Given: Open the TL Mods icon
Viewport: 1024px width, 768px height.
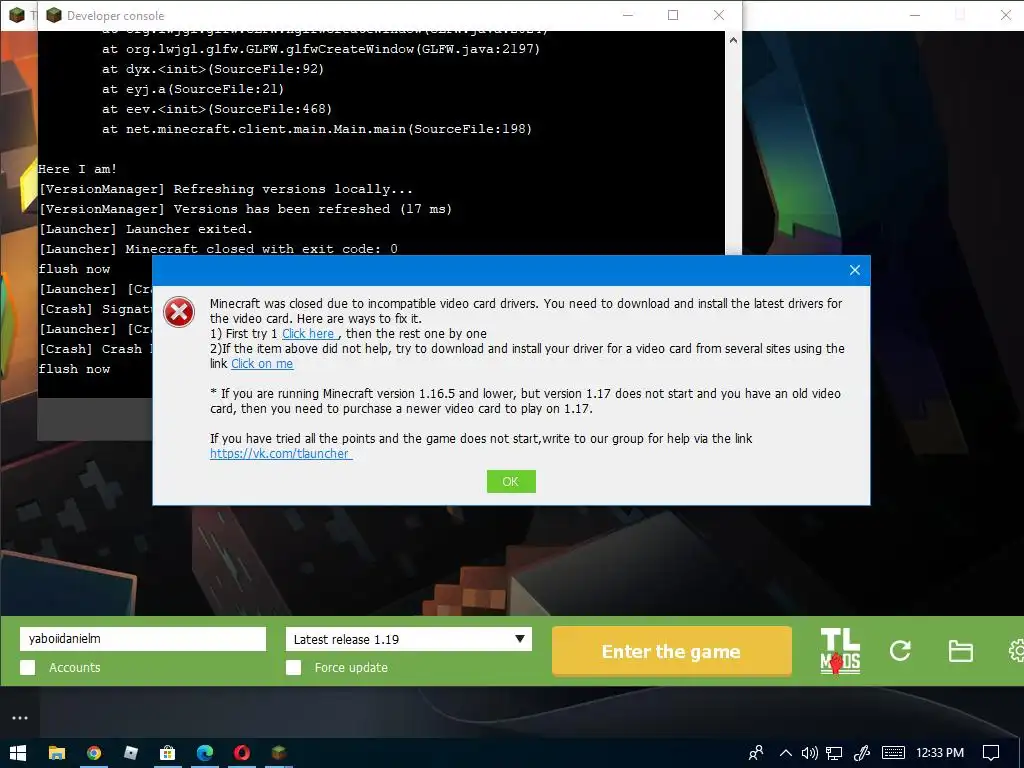Looking at the screenshot, I should pos(840,651).
